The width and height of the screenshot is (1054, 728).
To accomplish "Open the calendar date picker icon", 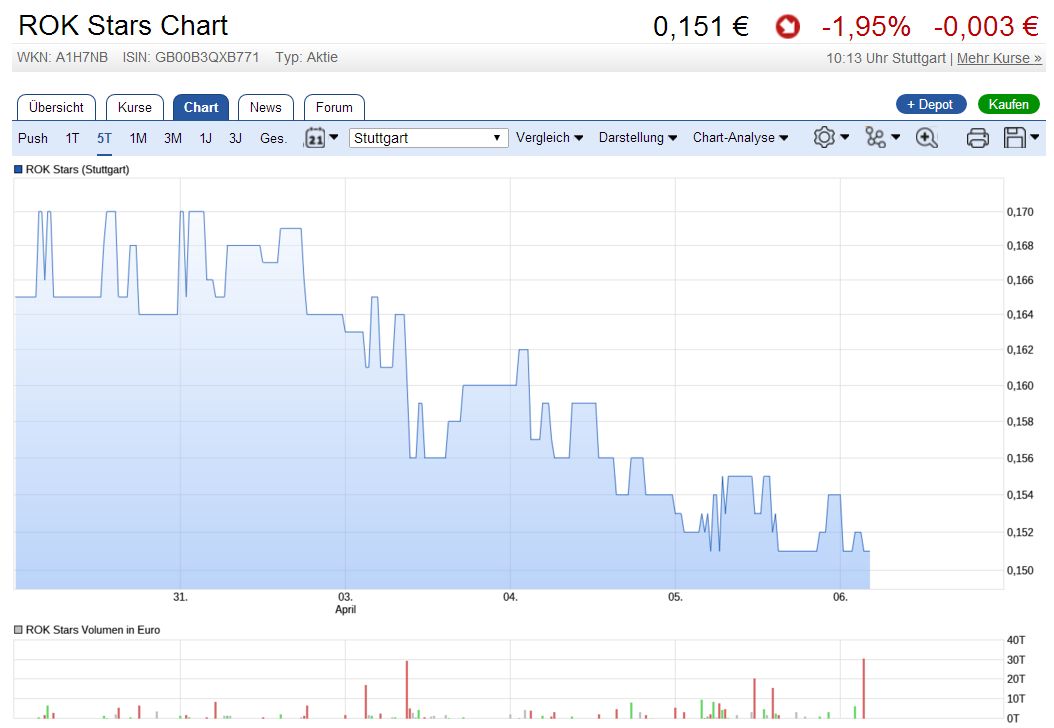I will tap(315, 138).
